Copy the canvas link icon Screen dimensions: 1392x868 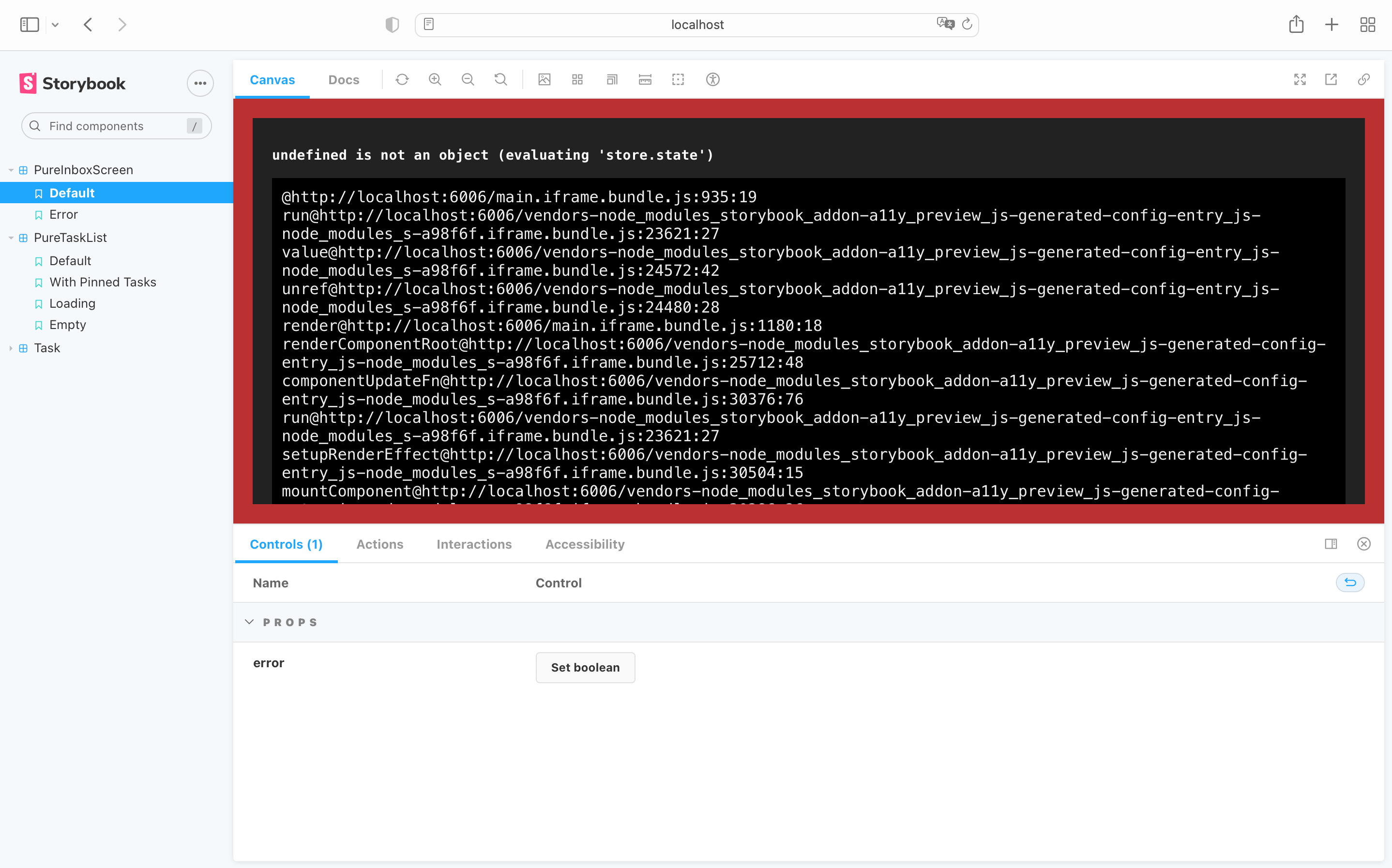[1363, 80]
